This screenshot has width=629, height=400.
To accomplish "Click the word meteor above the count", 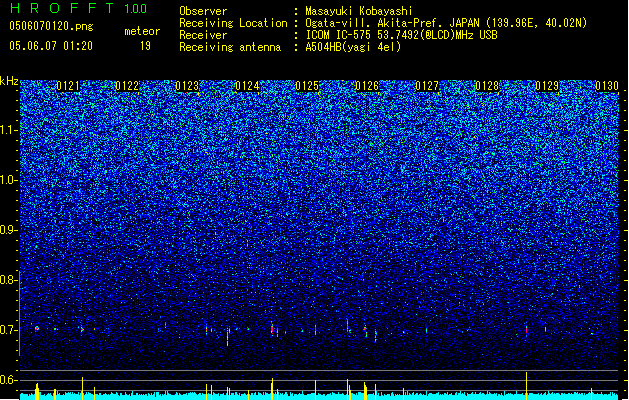I will coord(142,31).
